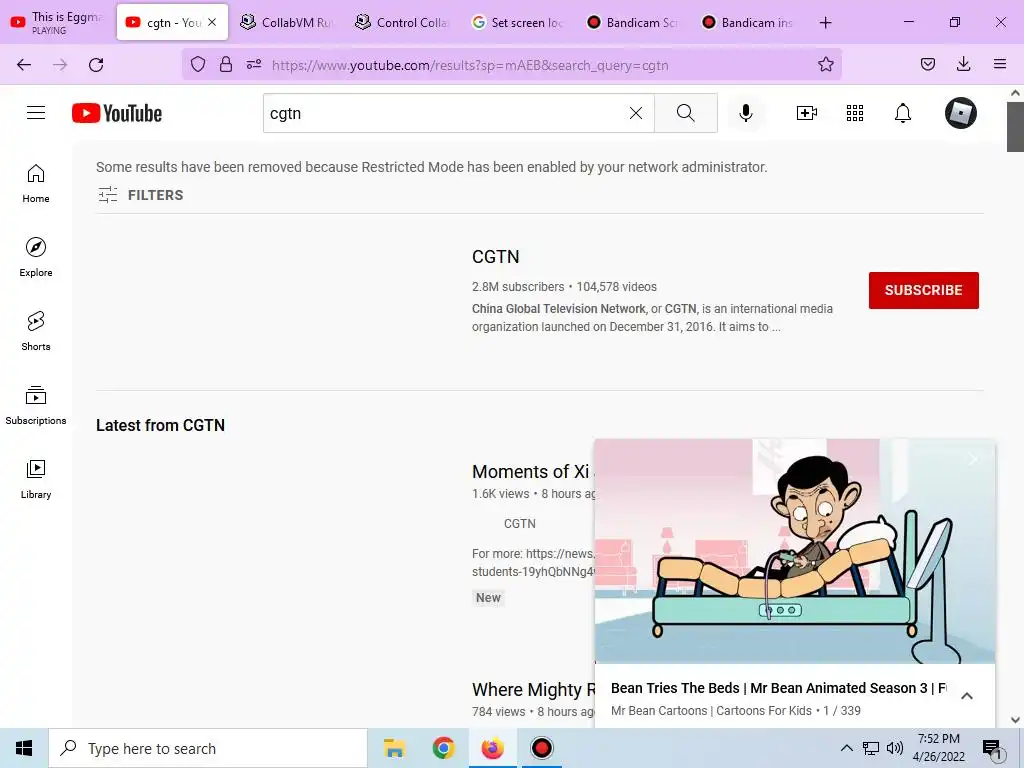The height and width of the screenshot is (768, 1024).
Task: Click the Mr Bean miniplayer video
Action: tap(795, 551)
